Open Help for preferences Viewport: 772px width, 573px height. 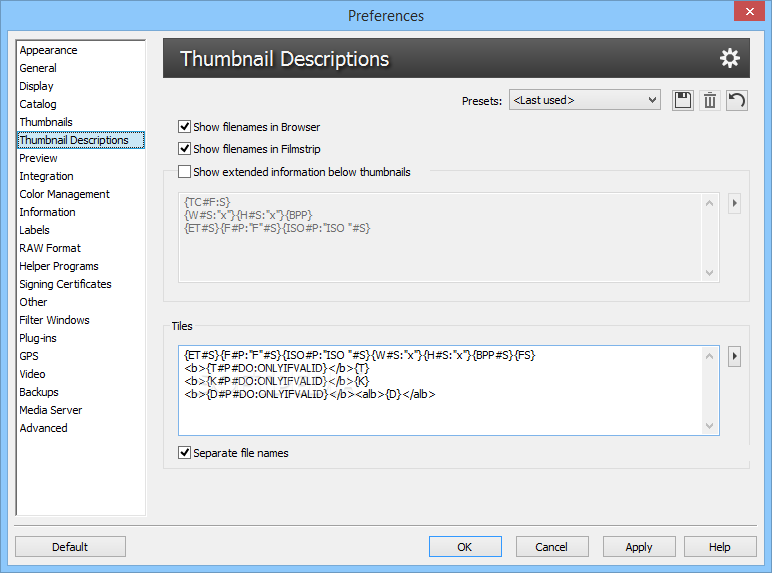coord(720,547)
